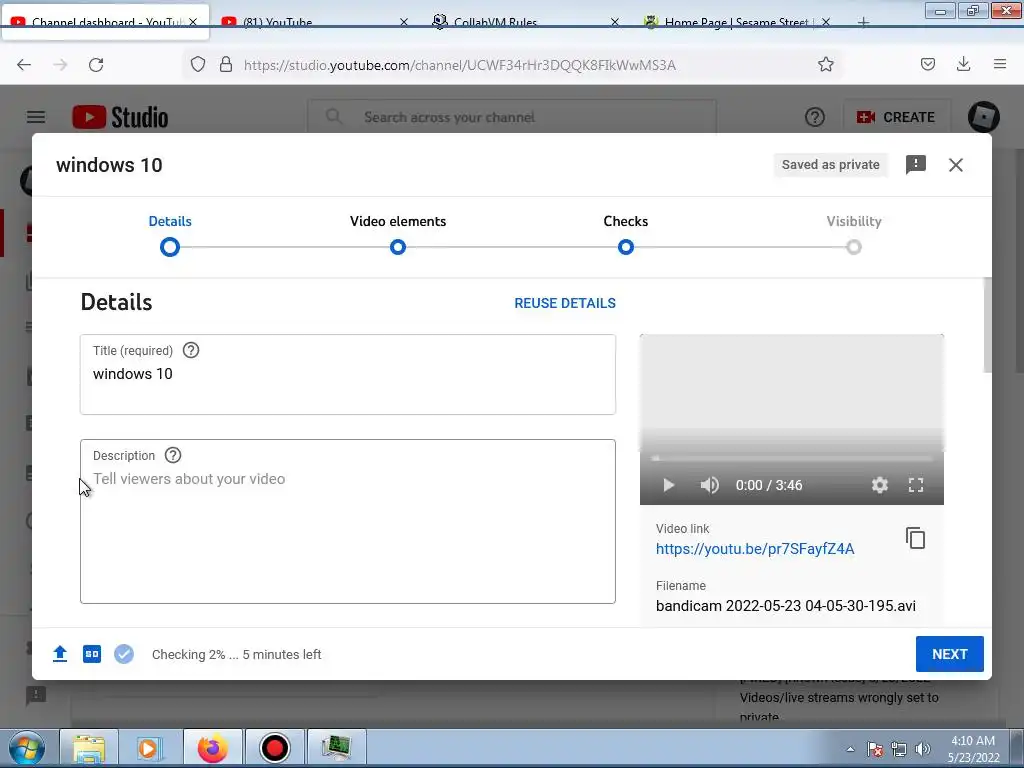Image resolution: width=1024 pixels, height=768 pixels.
Task: Open a new browser tab with plus
Action: coord(863,23)
